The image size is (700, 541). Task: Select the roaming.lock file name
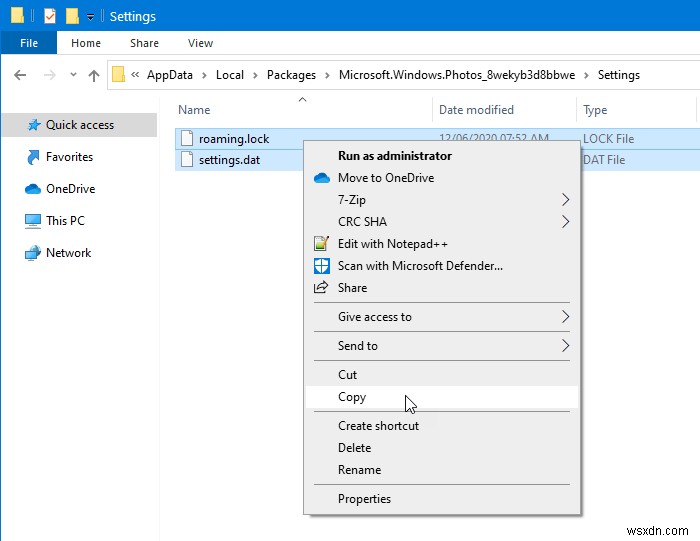[x=234, y=139]
